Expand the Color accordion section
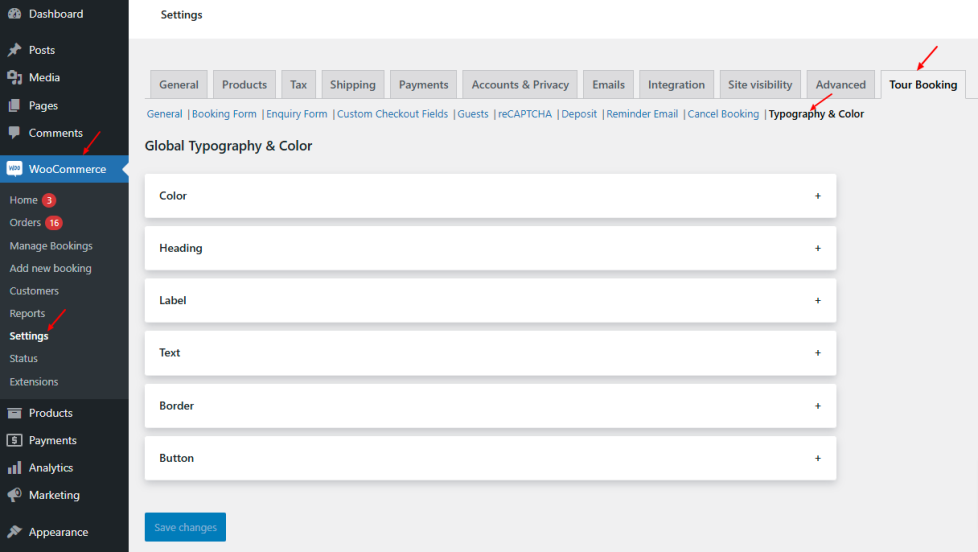Screen dimensions: 978x552 (817, 196)
